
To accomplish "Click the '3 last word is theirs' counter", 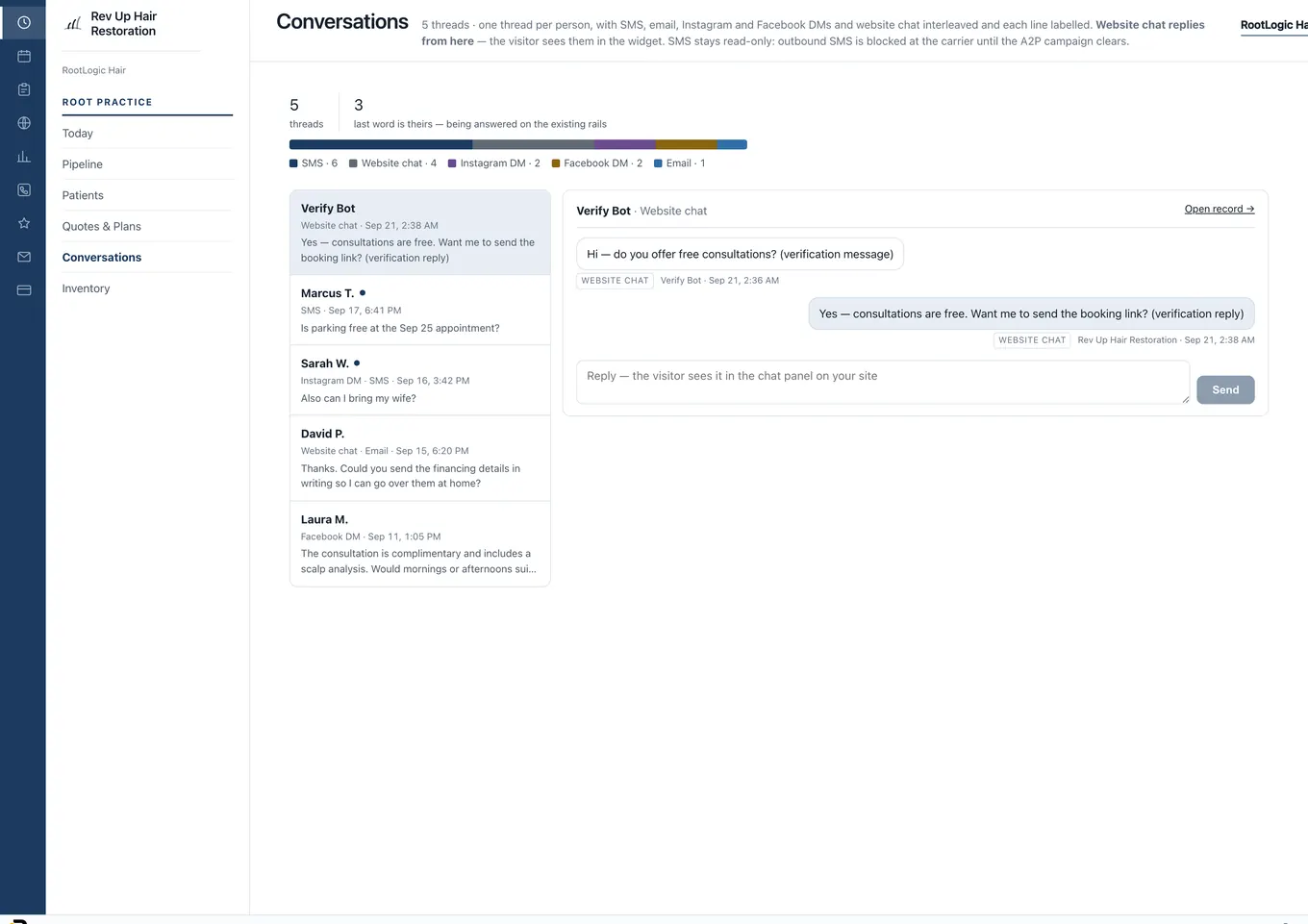I will pyautogui.click(x=480, y=112).
